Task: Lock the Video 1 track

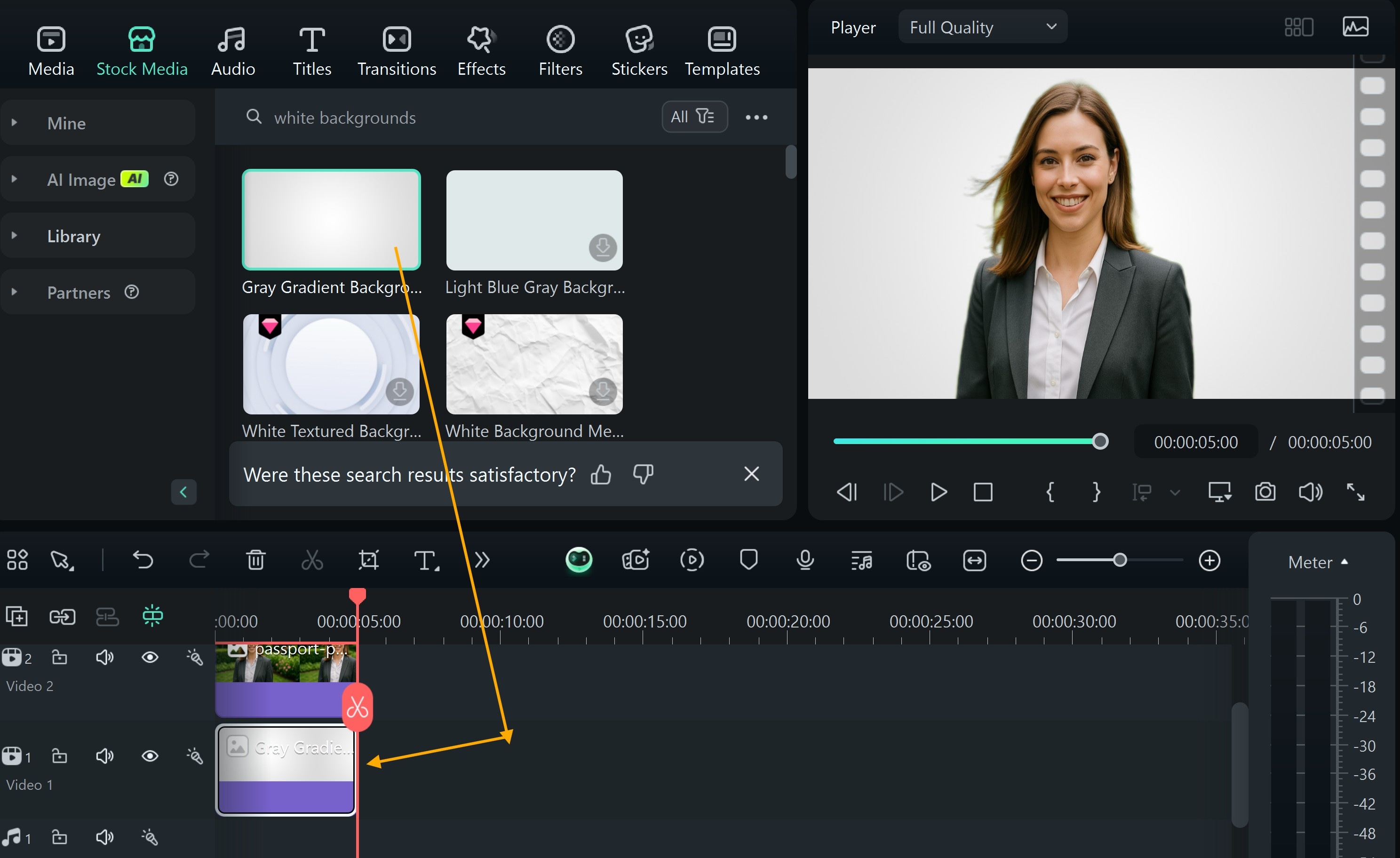Action: click(60, 756)
